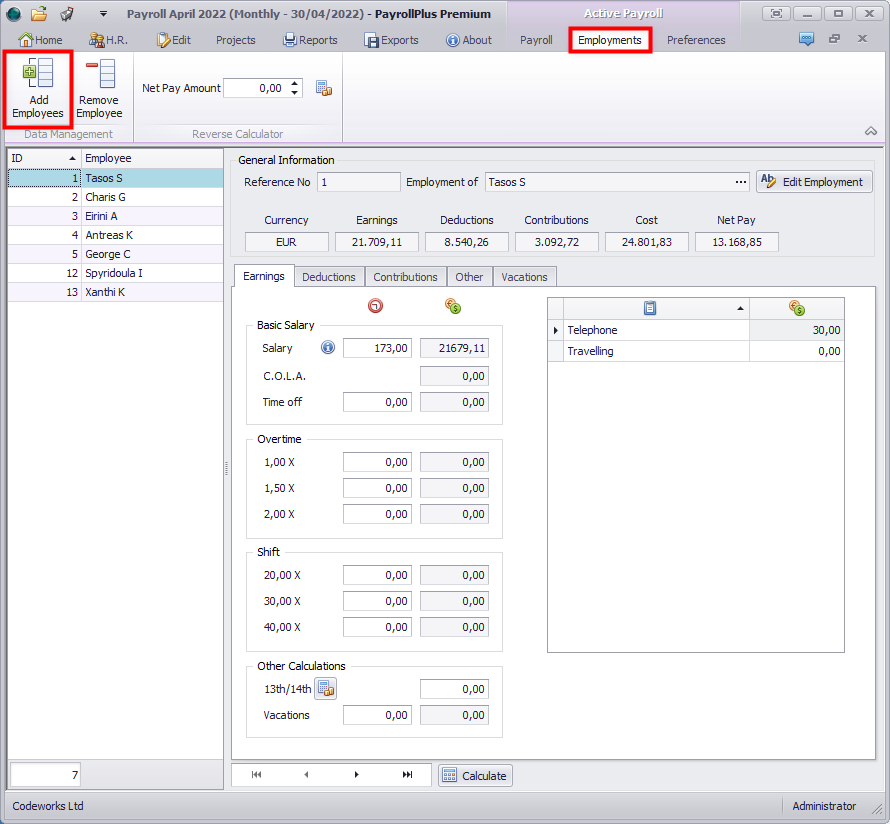Switch to the Deductions tab
Viewport: 890px width, 824px height.
[329, 276]
